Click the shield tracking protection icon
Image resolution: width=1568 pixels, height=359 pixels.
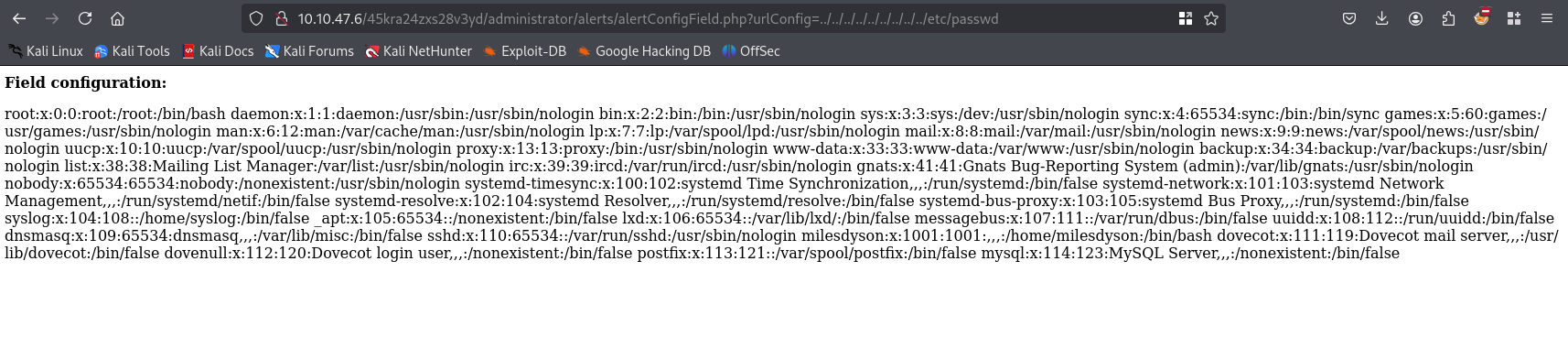point(256,18)
